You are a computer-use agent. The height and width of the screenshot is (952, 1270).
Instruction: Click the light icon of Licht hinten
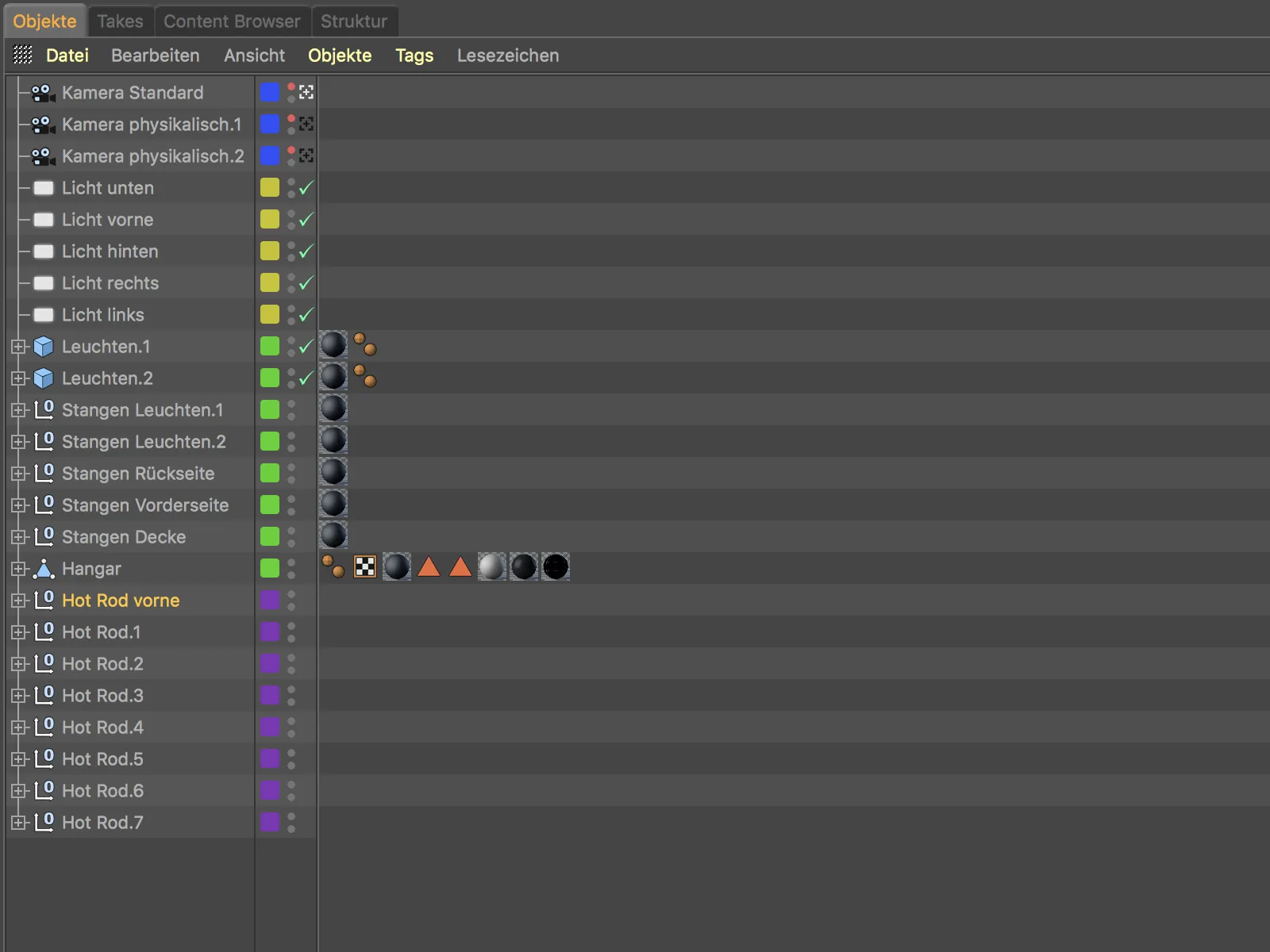click(x=44, y=251)
